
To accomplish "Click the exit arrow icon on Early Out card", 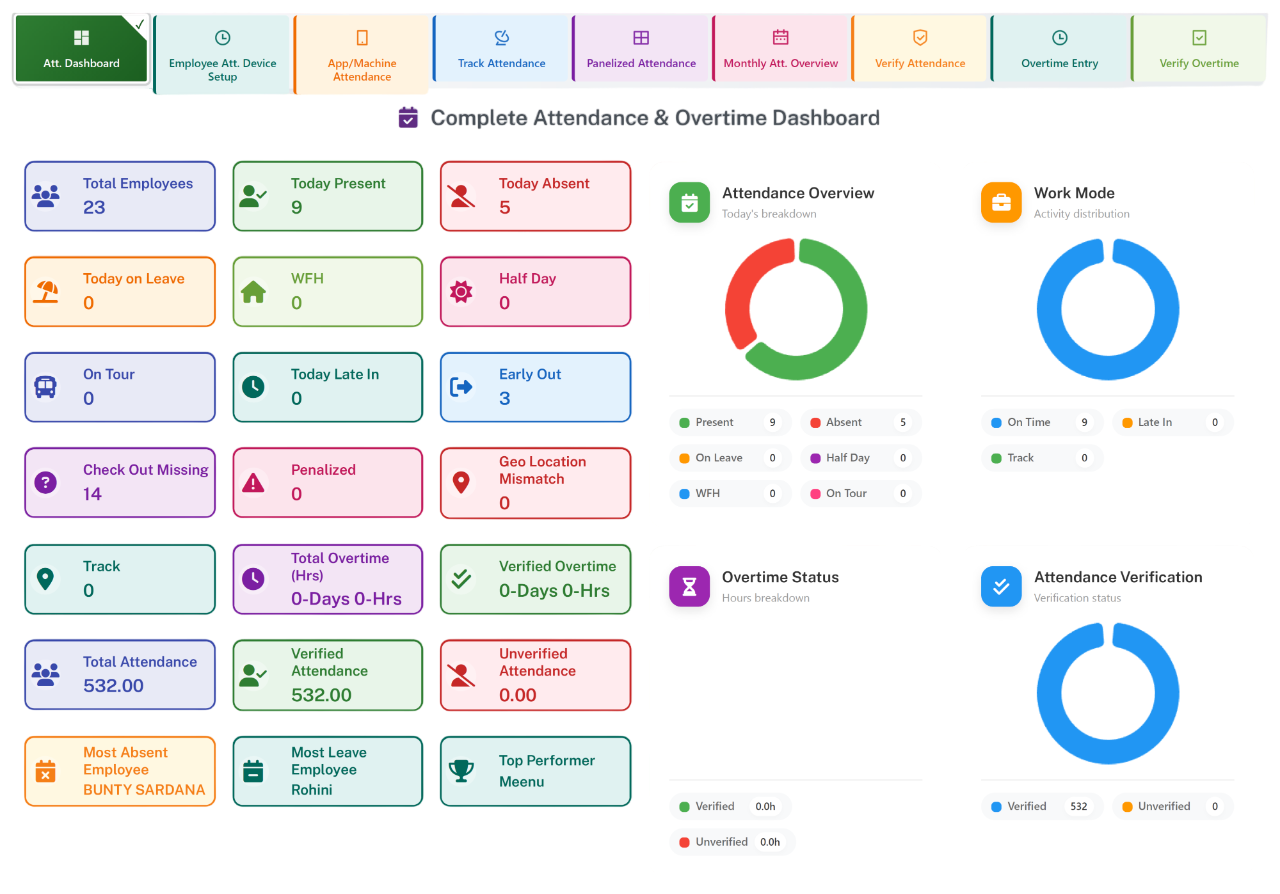I will (461, 387).
